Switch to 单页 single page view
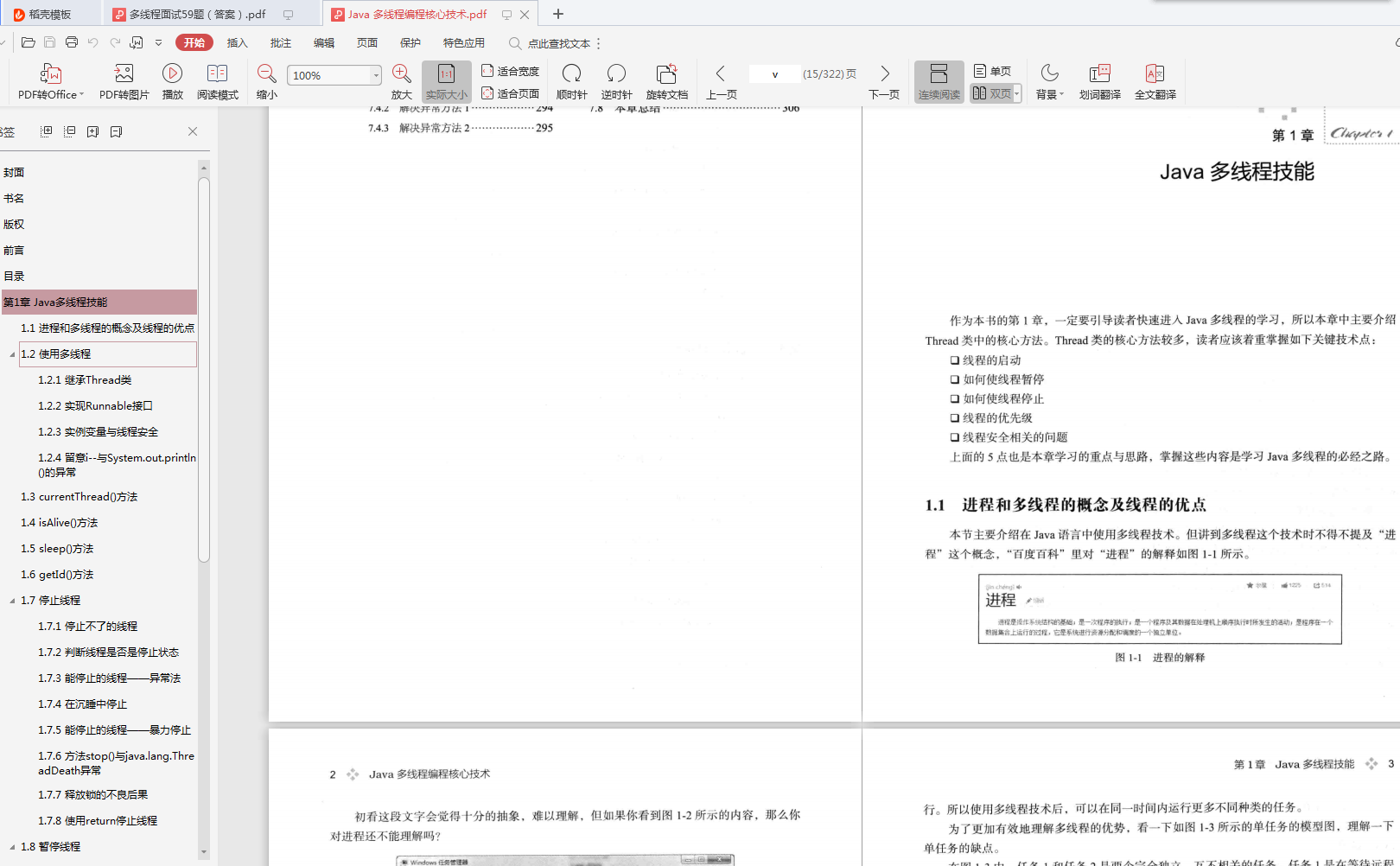Screen dimensions: 1400x866 [992, 71]
